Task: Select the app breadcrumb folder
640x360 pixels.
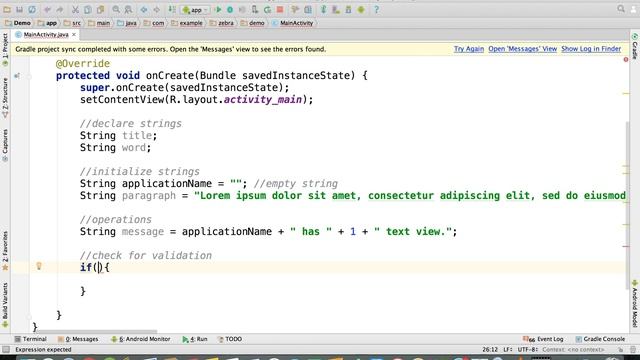Action: (x=47, y=23)
